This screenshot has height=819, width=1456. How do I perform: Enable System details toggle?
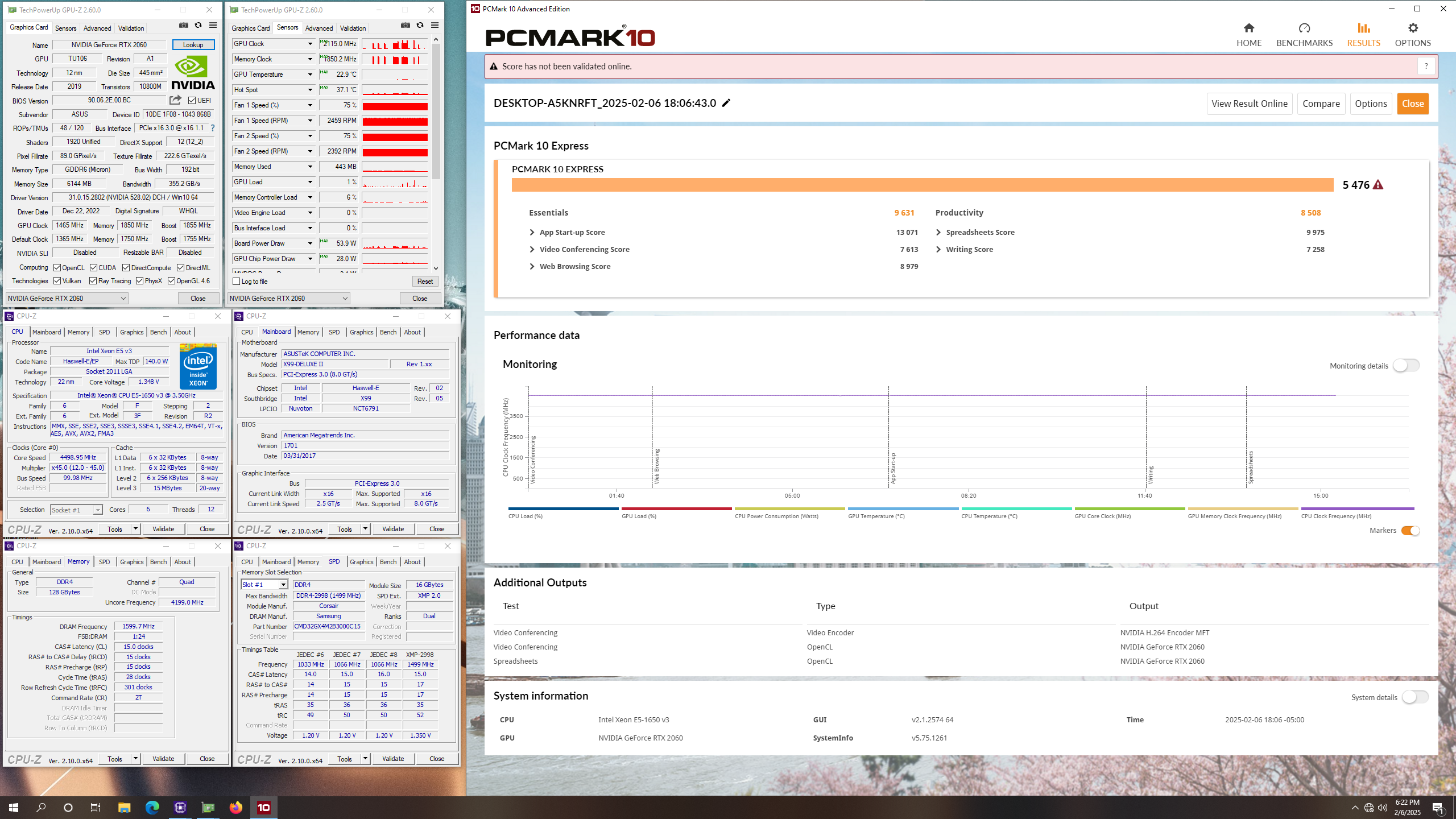point(1415,697)
